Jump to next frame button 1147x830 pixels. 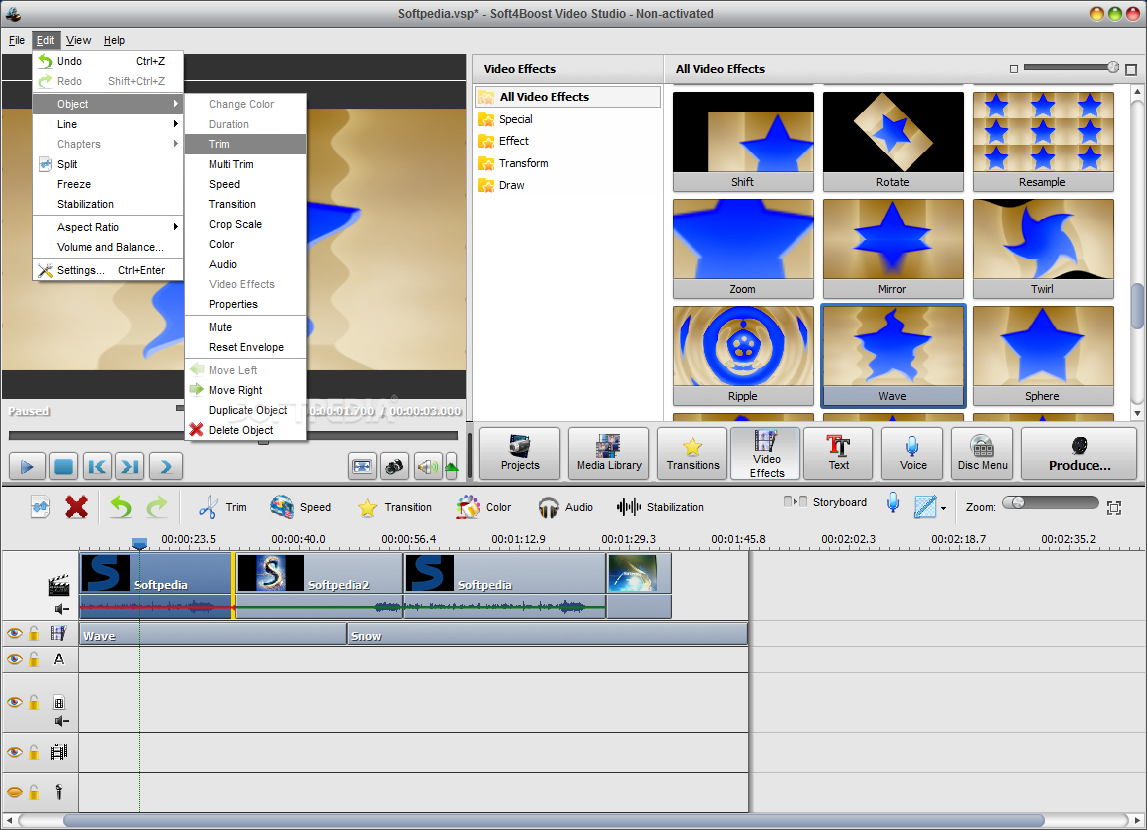point(130,467)
